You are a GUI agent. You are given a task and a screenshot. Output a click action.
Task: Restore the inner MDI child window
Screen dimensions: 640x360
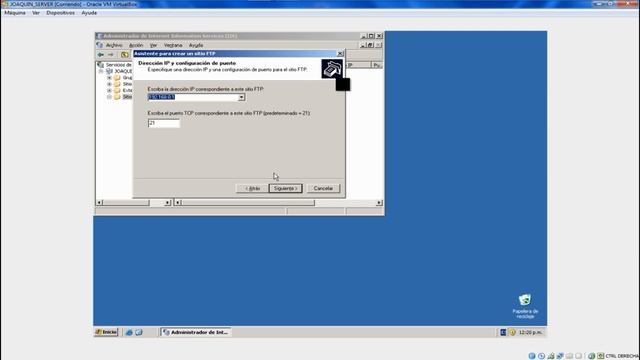[x=371, y=45]
